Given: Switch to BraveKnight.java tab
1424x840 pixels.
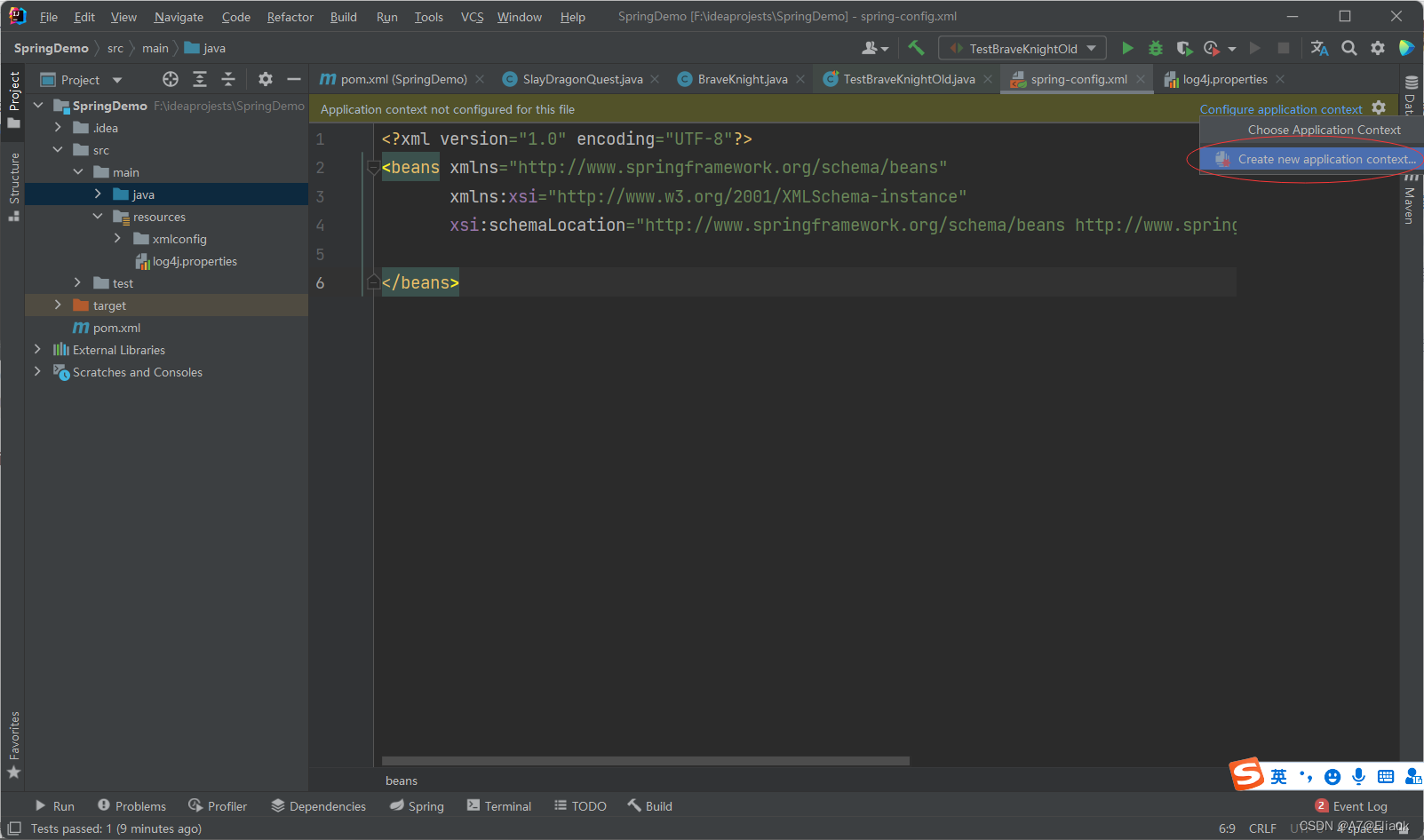Looking at the screenshot, I should pos(742,79).
